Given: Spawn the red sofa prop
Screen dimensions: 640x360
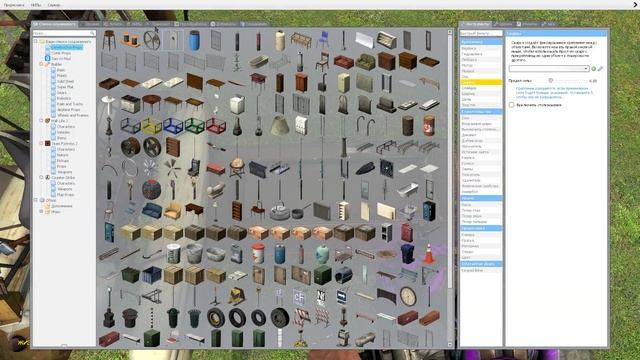Looking at the screenshot, I should pyautogui.click(x=344, y=62).
